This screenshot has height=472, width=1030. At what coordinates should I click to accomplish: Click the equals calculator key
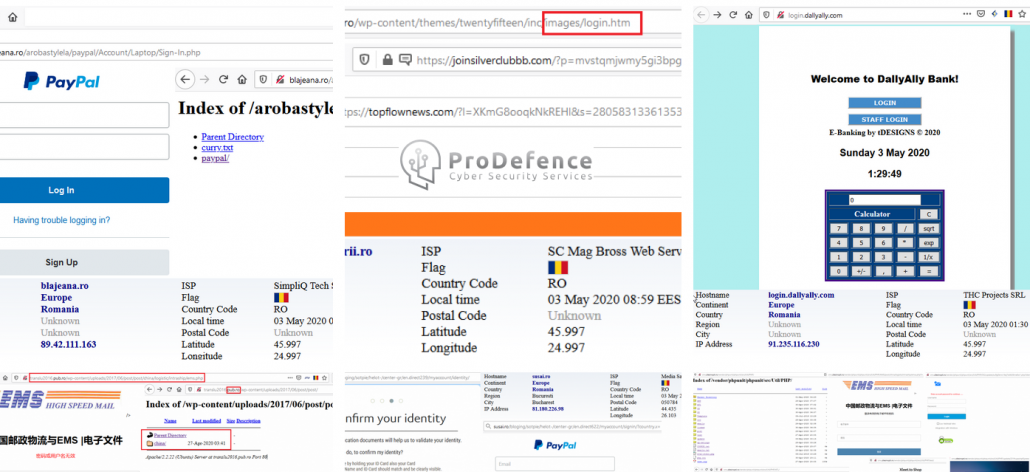tap(928, 271)
